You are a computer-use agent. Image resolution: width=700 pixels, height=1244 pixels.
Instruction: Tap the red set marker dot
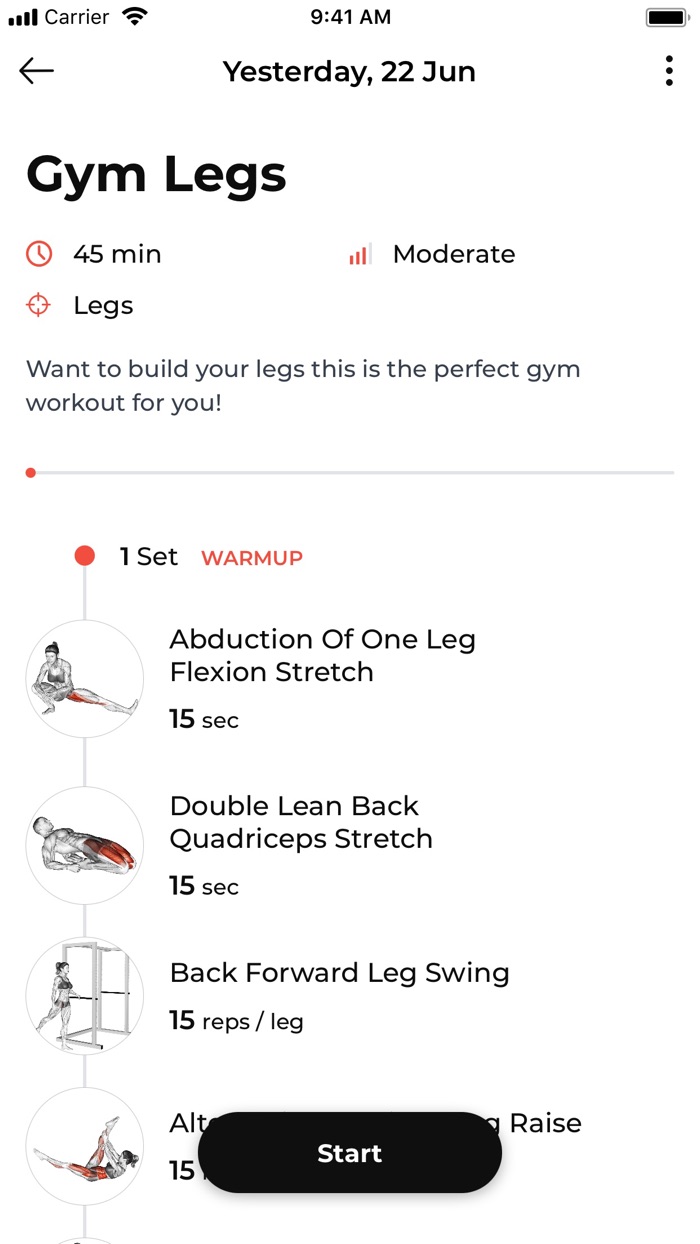coord(85,556)
